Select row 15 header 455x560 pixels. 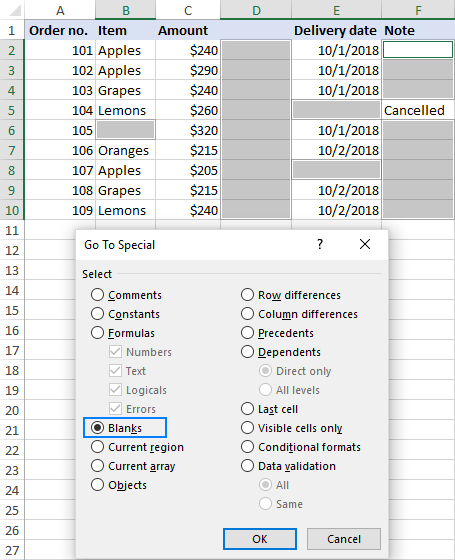[12, 310]
